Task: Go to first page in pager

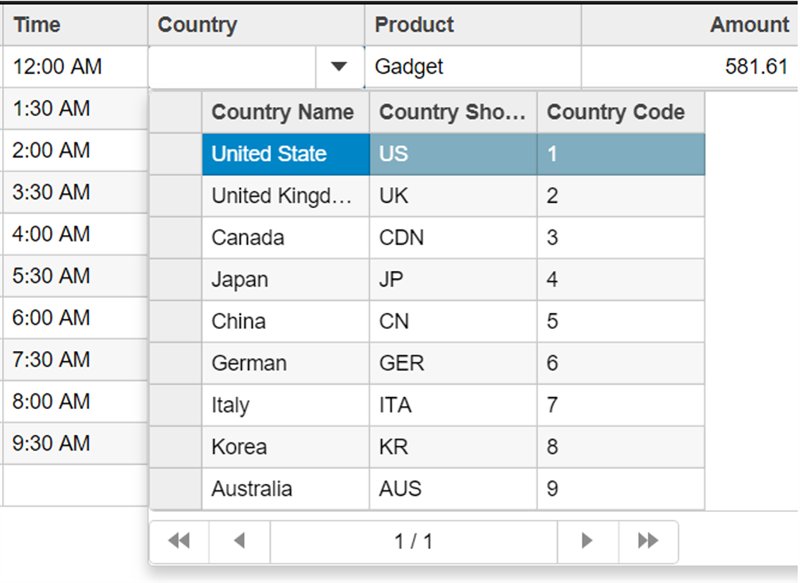Action: click(179, 541)
